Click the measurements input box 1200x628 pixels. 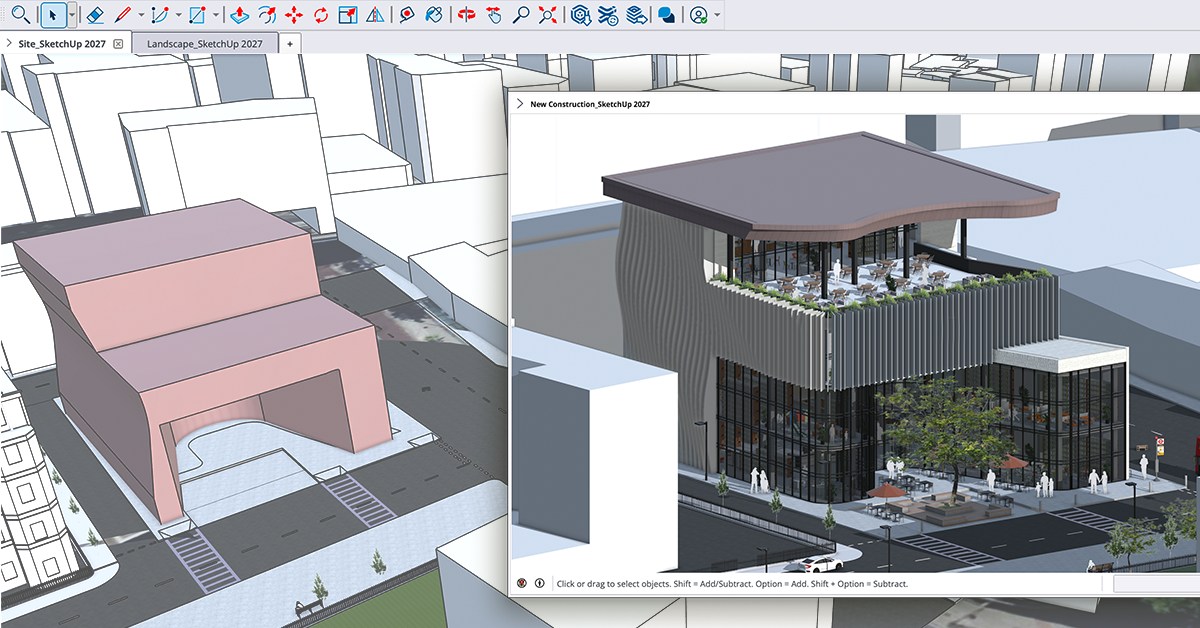coord(1156,583)
